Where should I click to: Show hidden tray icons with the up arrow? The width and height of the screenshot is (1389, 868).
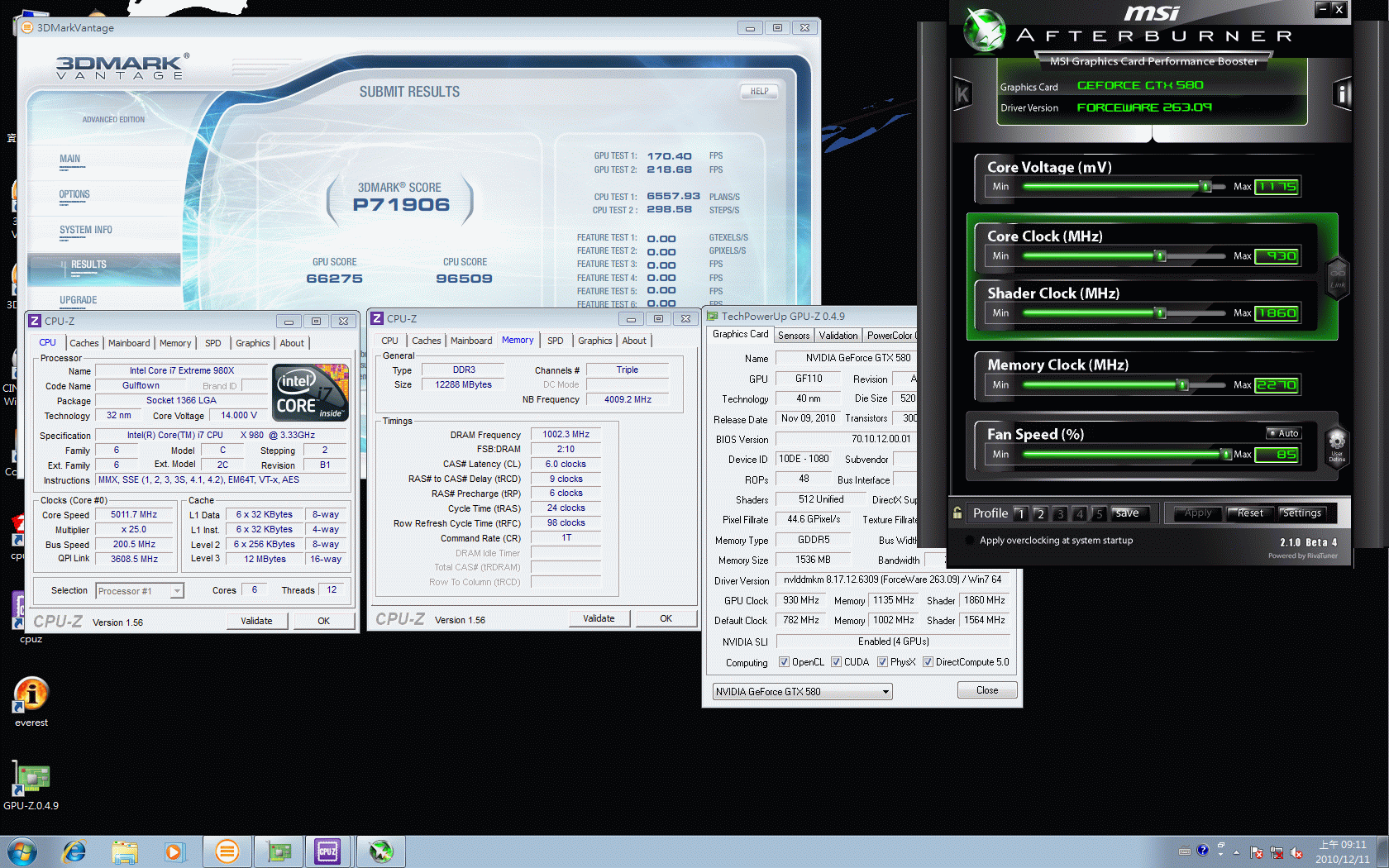coord(1236,852)
